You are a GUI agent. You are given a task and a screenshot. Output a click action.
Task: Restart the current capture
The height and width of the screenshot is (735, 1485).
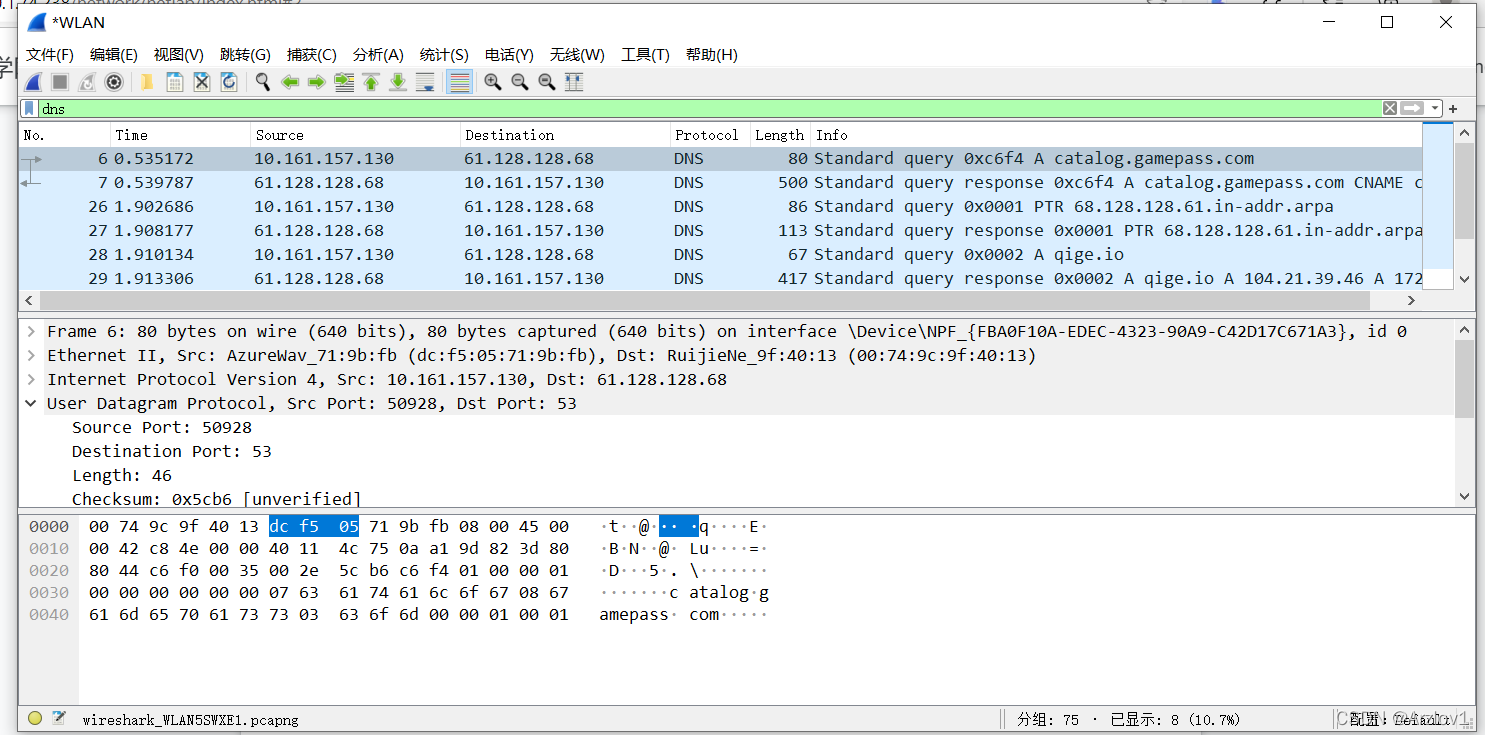click(x=87, y=82)
